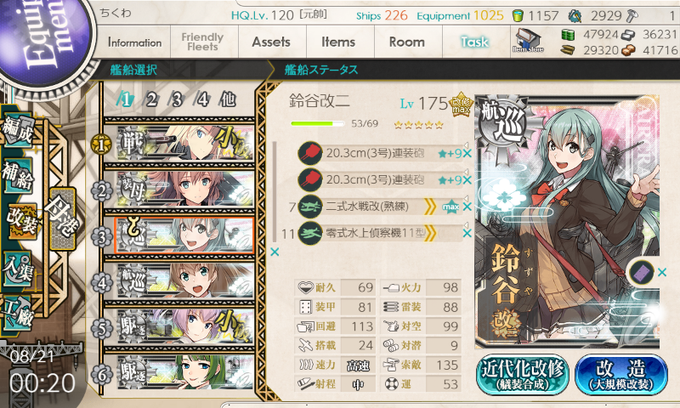
Task: Remove the 二式水戦改(熟練) equipment with its X
Action: (467, 207)
